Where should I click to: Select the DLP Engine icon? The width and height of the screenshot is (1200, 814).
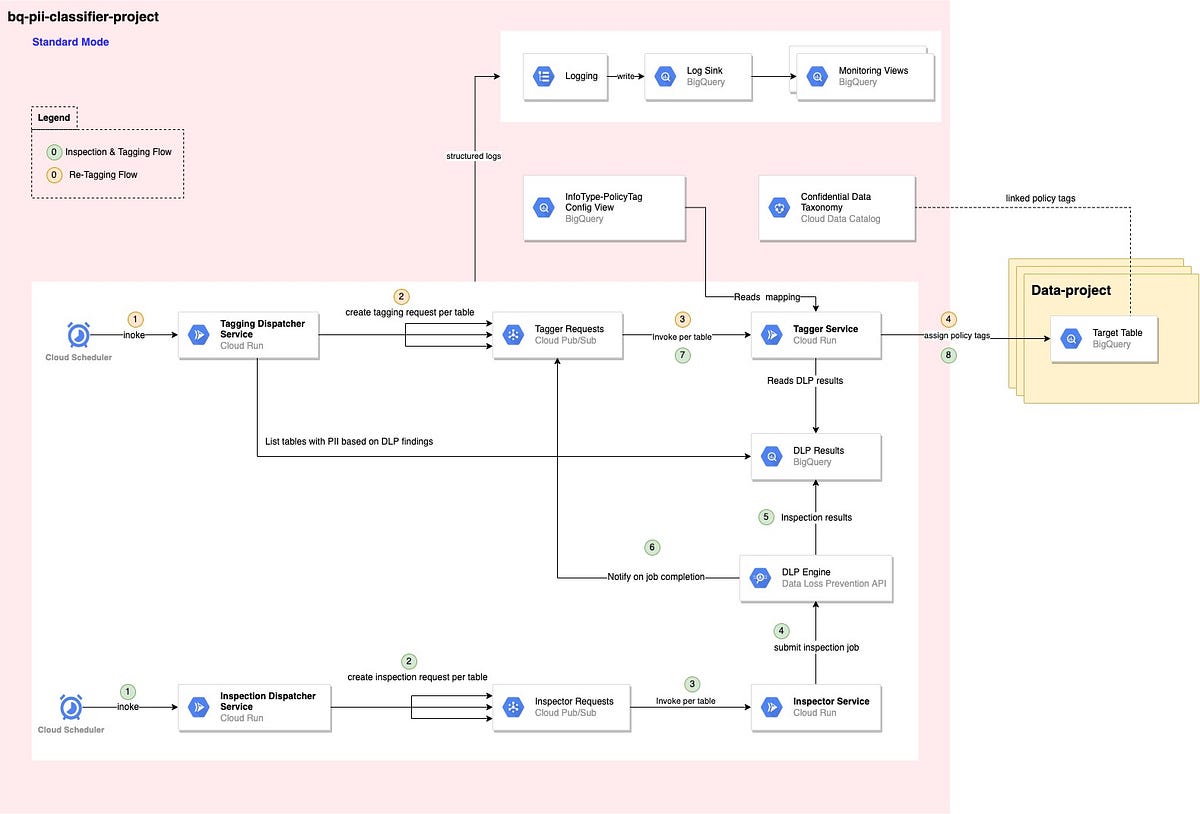click(x=760, y=577)
